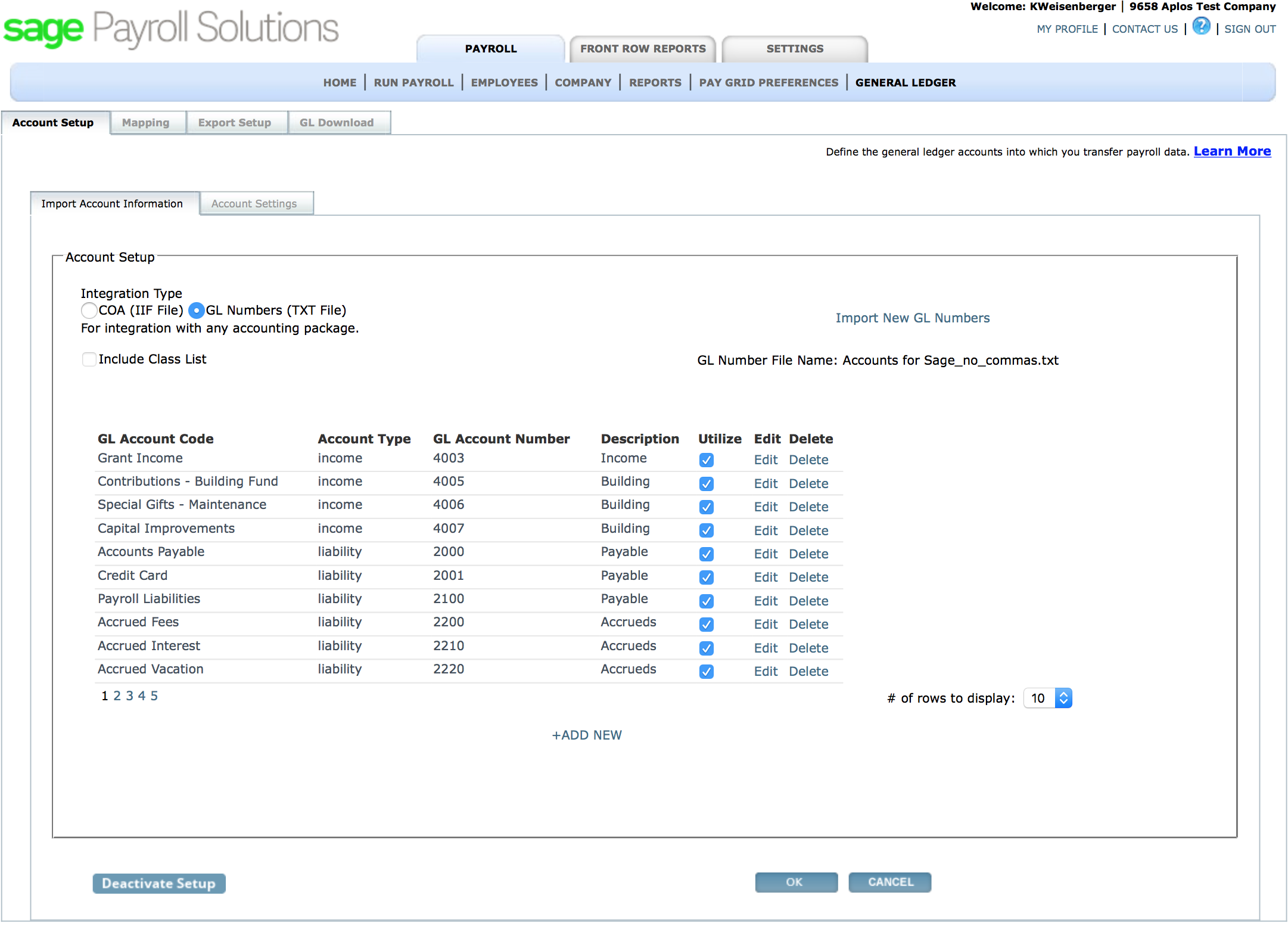This screenshot has width=1288, height=944.
Task: Toggle Utilize for Accrued Fees
Action: 707,625
